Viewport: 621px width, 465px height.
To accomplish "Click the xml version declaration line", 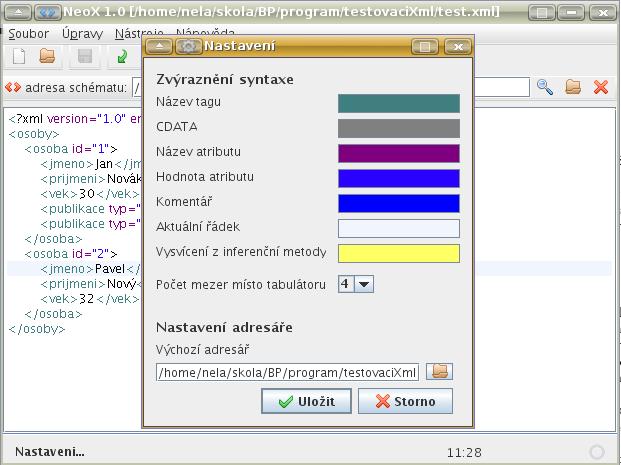I will pos(74,119).
